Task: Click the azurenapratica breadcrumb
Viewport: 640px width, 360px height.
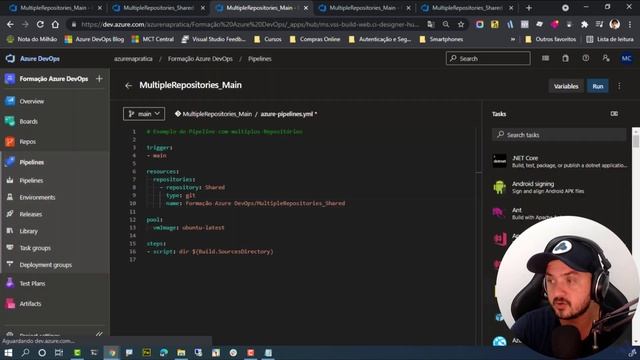Action: 133,59
